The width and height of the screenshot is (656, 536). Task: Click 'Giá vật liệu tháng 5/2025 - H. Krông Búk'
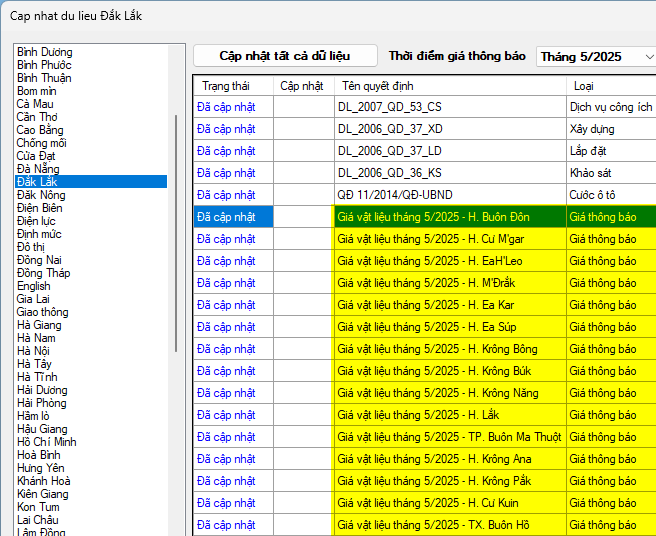pos(450,371)
